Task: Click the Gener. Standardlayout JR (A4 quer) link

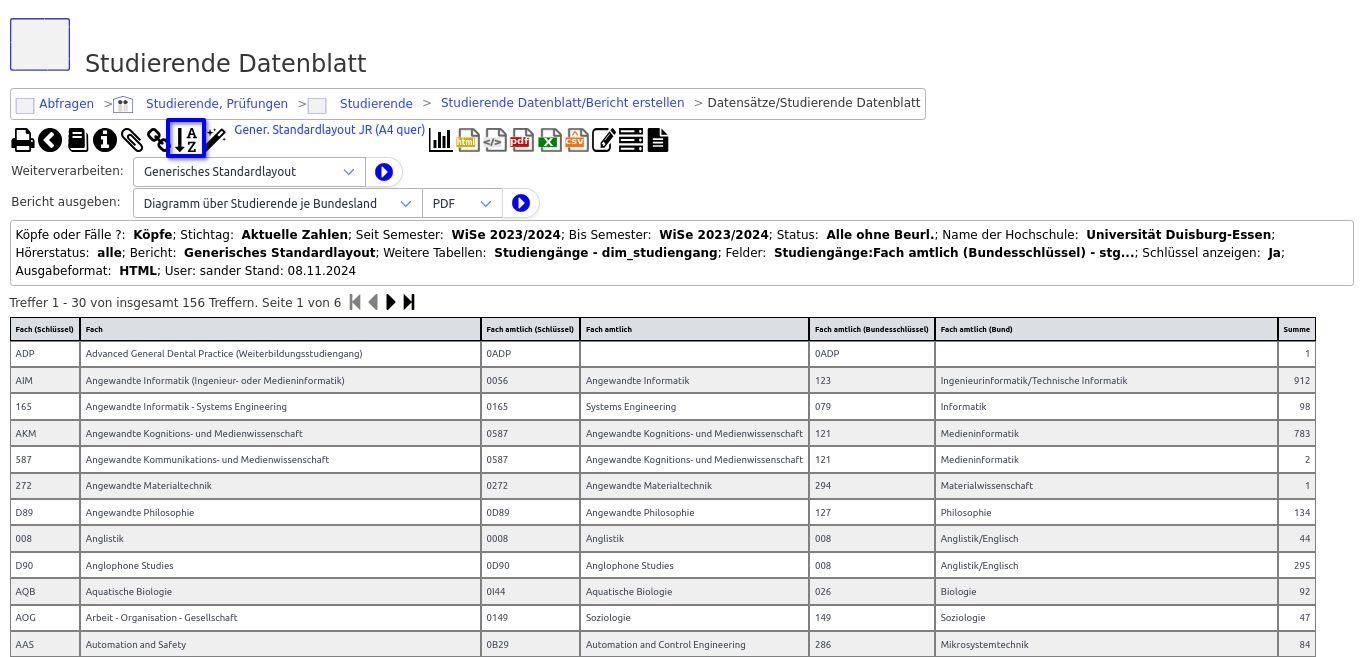Action: pos(329,130)
